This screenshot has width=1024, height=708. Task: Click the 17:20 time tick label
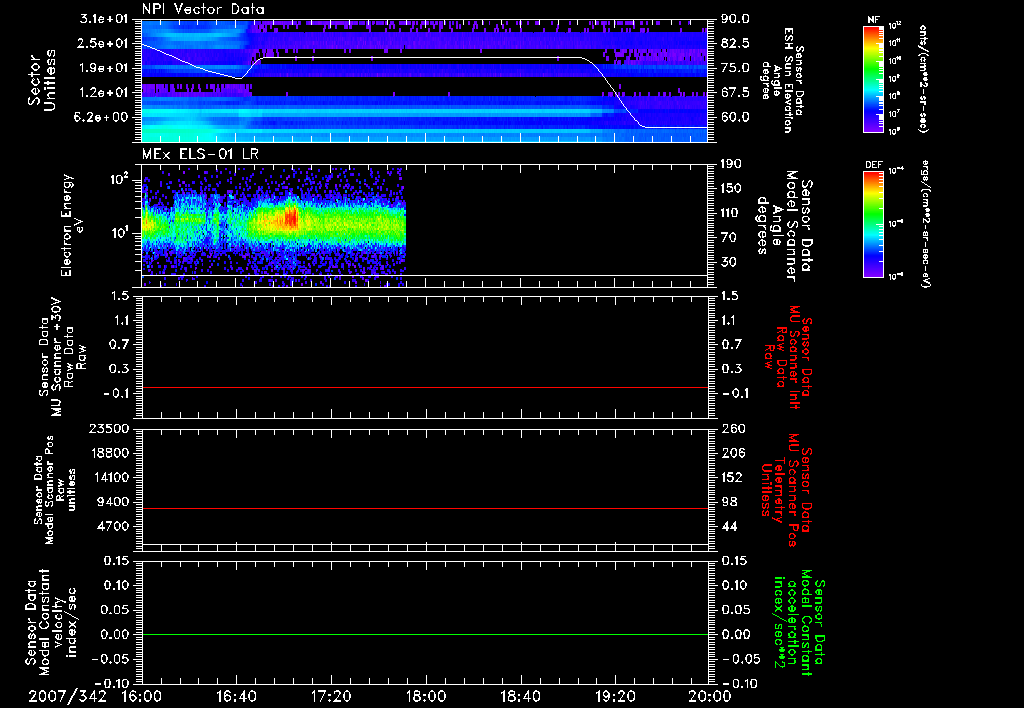(331, 696)
